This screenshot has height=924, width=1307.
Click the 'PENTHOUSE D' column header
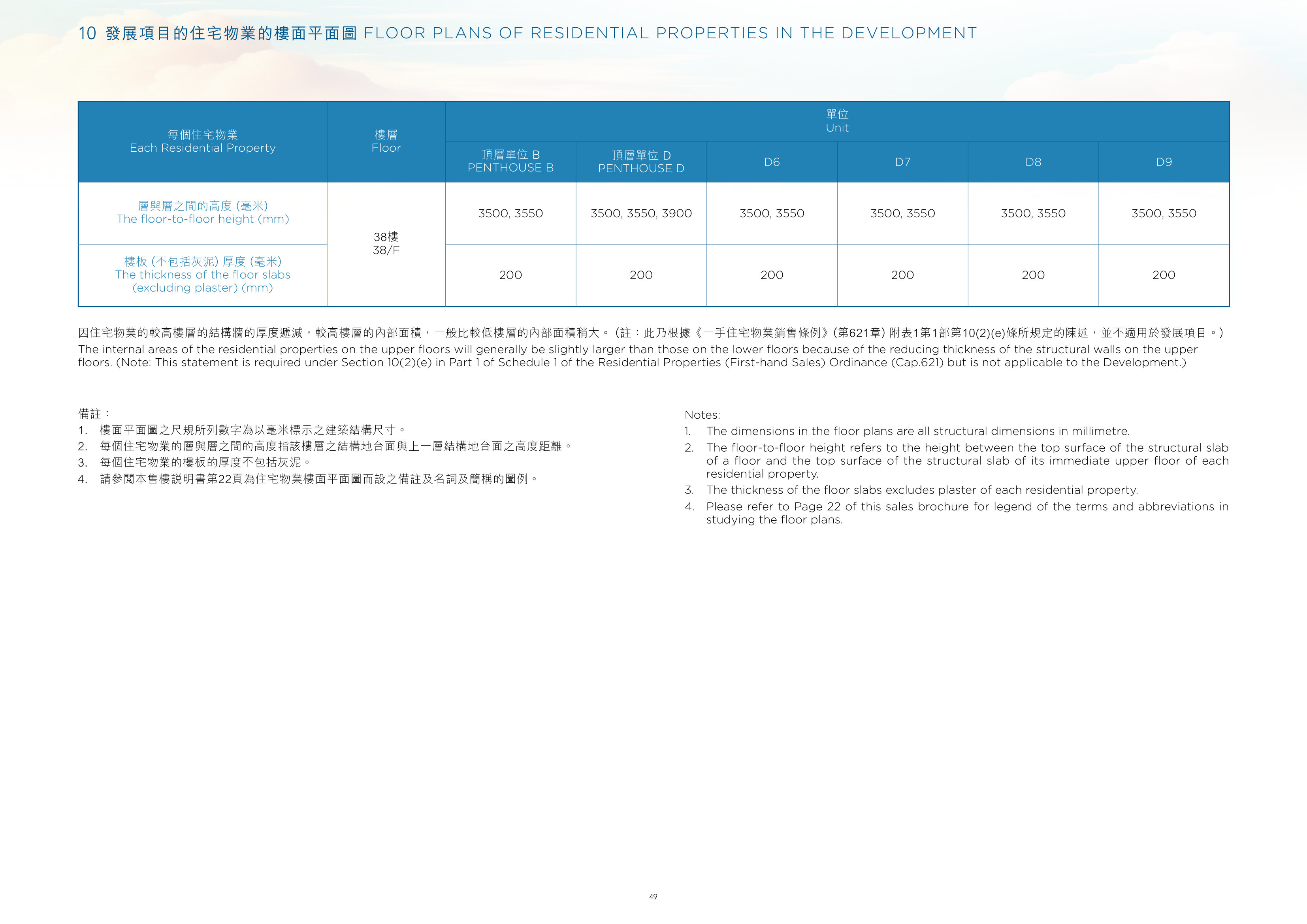click(x=641, y=162)
